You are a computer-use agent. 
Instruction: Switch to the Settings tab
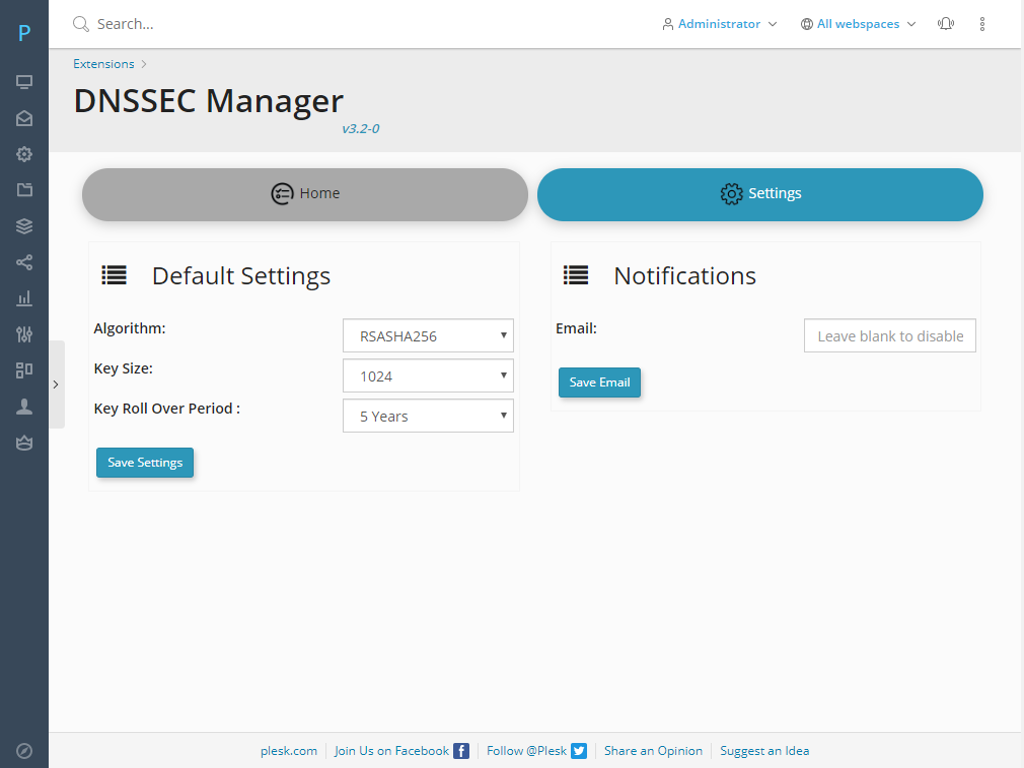760,194
